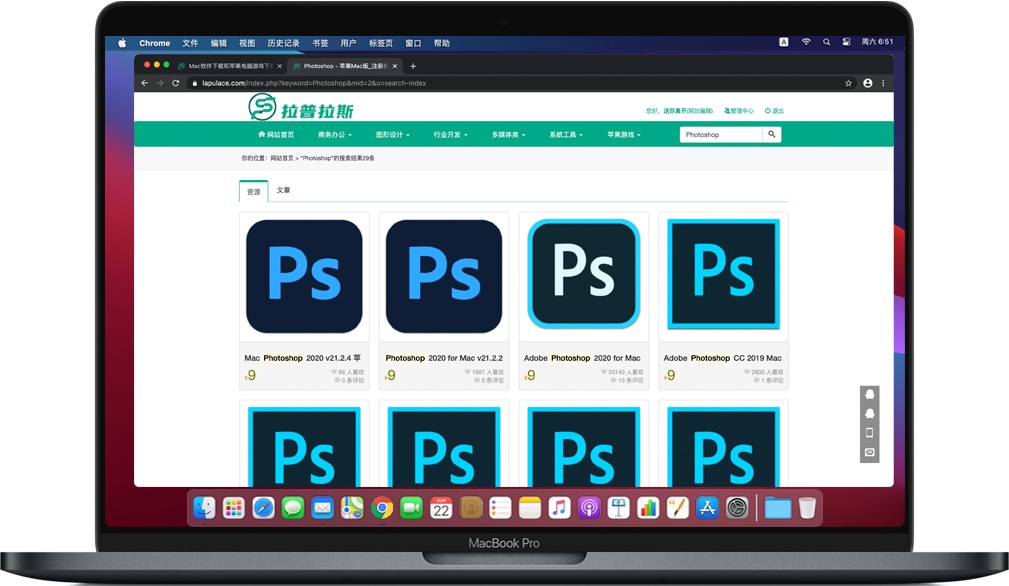The height and width of the screenshot is (586, 1009).
Task: Click the 退出 logout link
Action: tap(775, 111)
